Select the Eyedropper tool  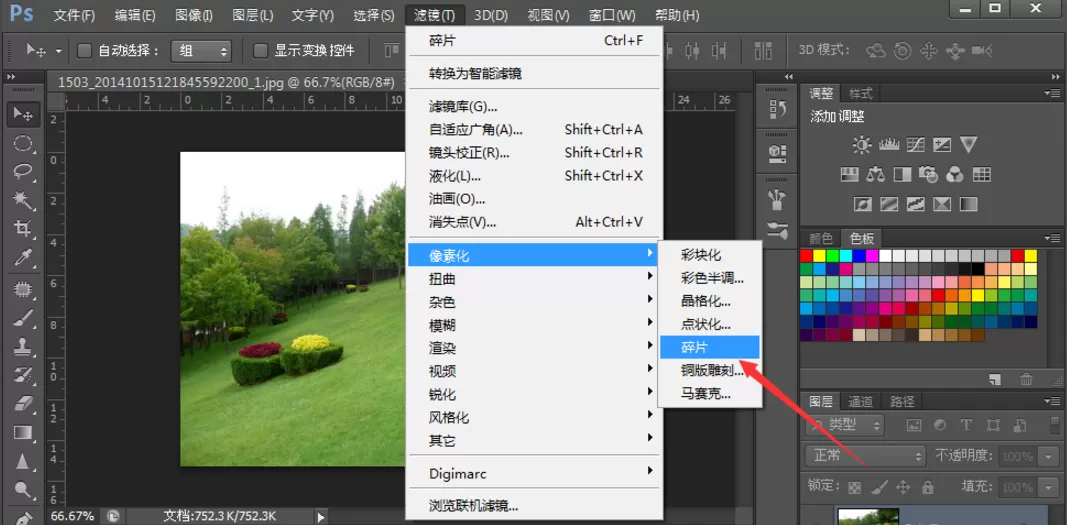click(x=23, y=257)
